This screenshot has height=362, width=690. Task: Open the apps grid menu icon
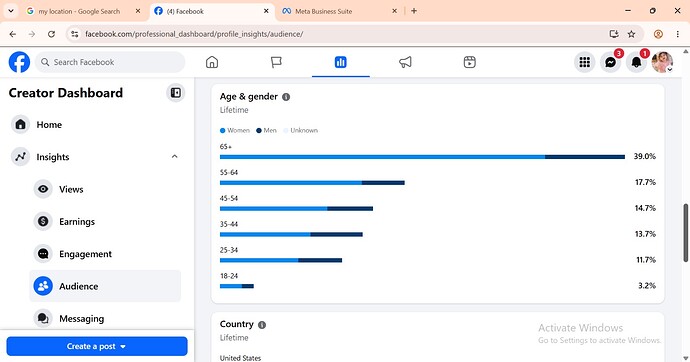coord(584,62)
